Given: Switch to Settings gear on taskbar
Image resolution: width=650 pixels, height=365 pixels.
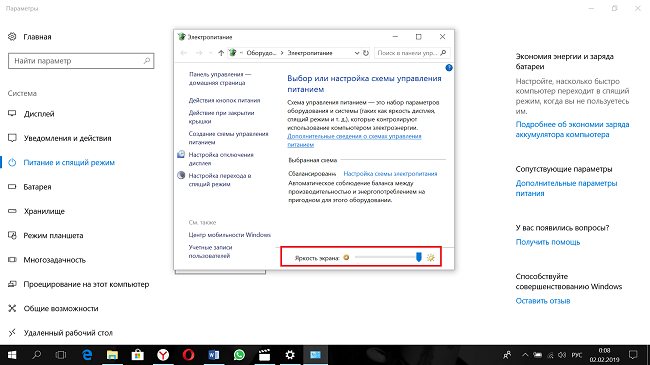Looking at the screenshot, I should pyautogui.click(x=290, y=355).
